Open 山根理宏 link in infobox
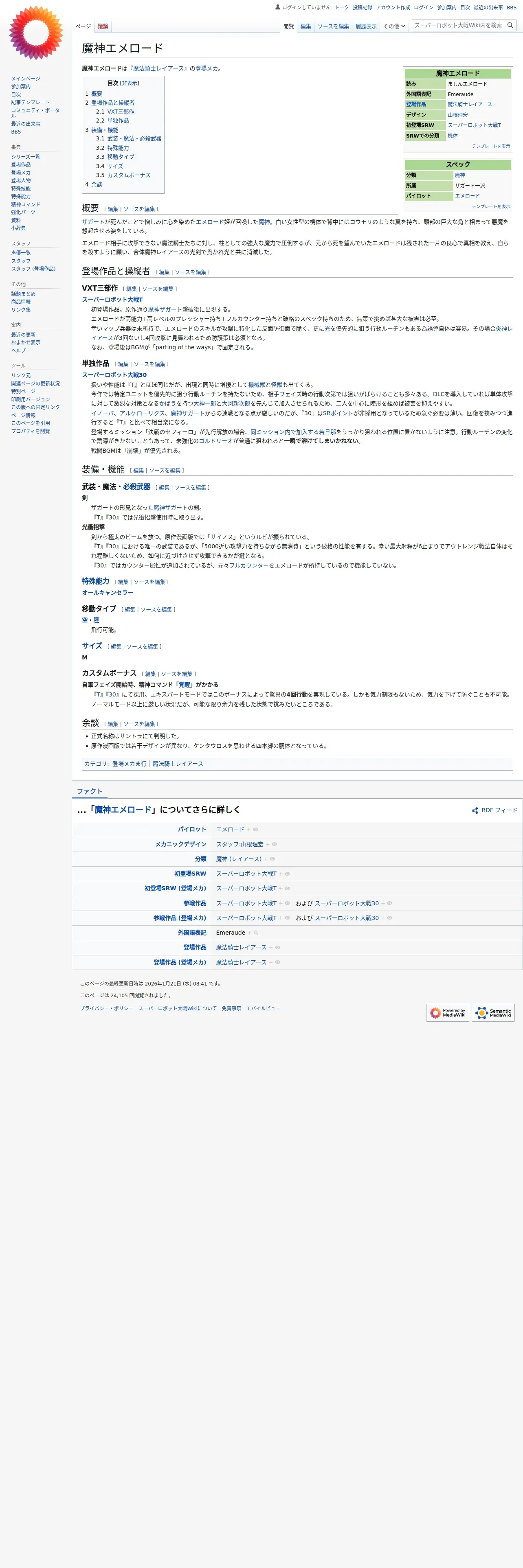Screen dimensions: 523x1568 pos(458,115)
